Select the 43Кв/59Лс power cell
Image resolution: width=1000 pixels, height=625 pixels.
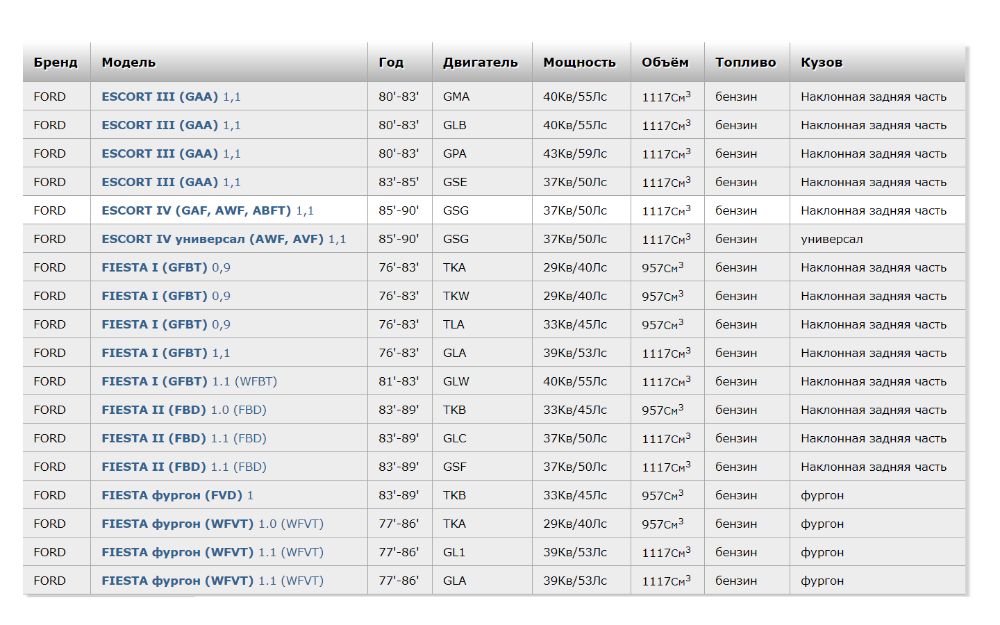(x=581, y=154)
